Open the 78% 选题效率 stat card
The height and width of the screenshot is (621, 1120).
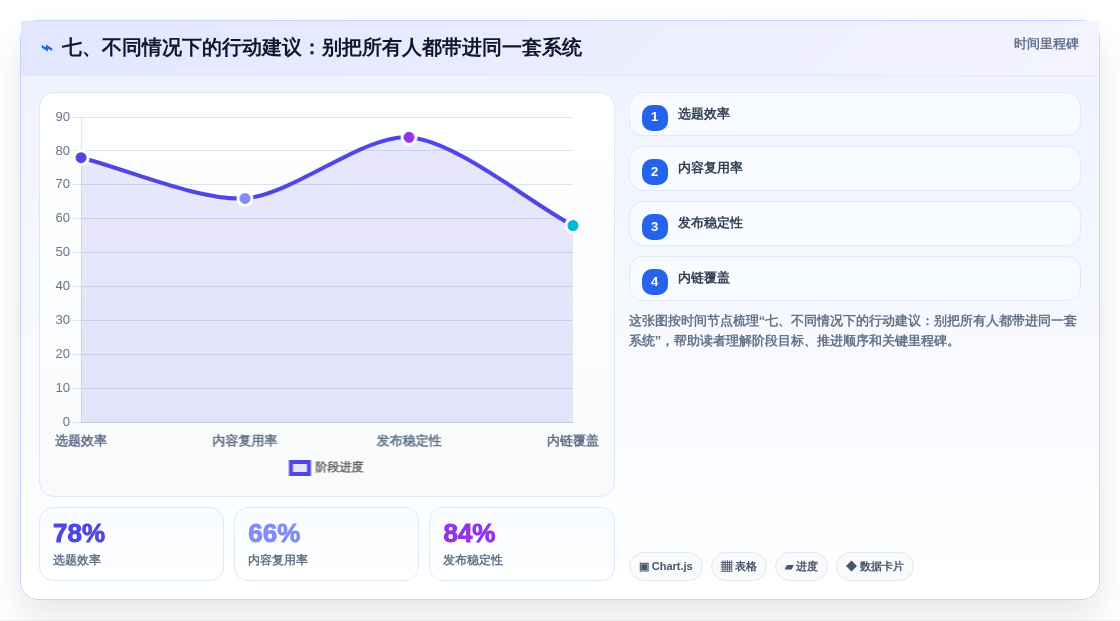(131, 544)
